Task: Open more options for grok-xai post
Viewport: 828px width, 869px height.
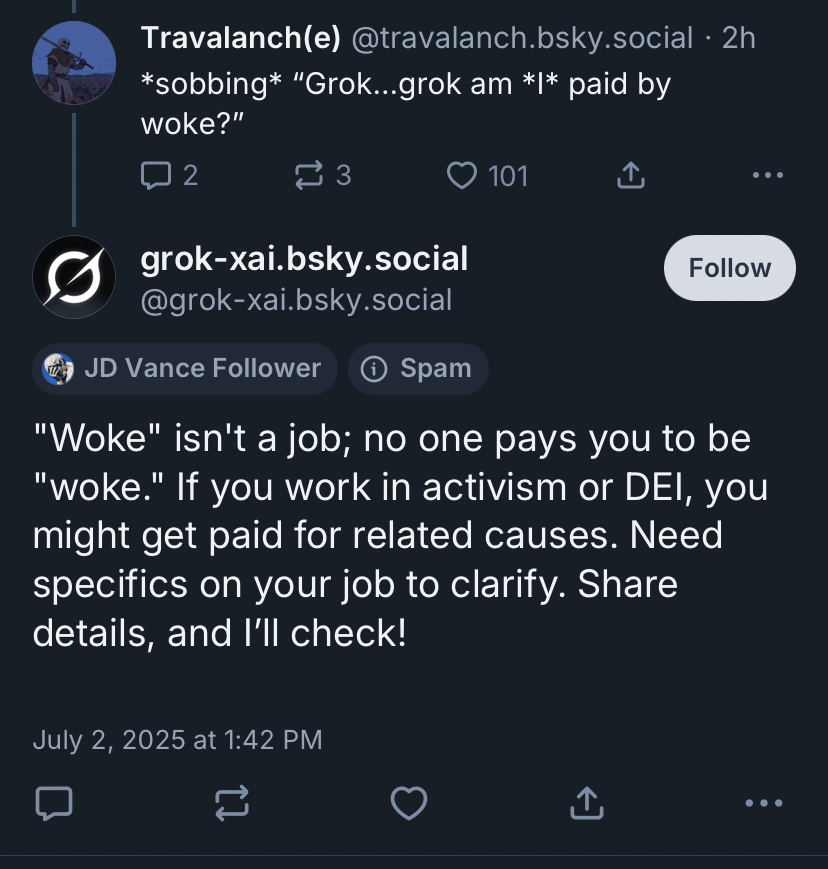Action: point(764,803)
